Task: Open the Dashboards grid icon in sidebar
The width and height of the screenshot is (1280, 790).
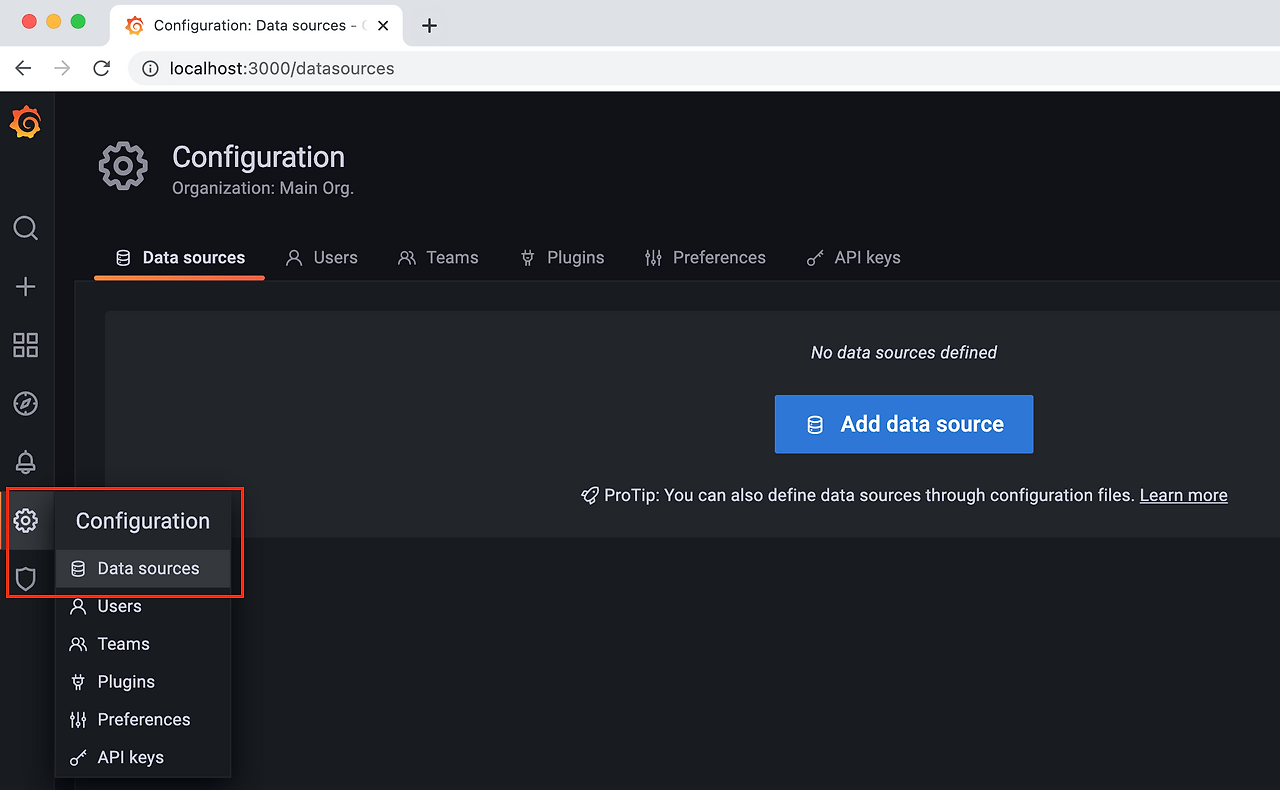Action: tap(26, 345)
